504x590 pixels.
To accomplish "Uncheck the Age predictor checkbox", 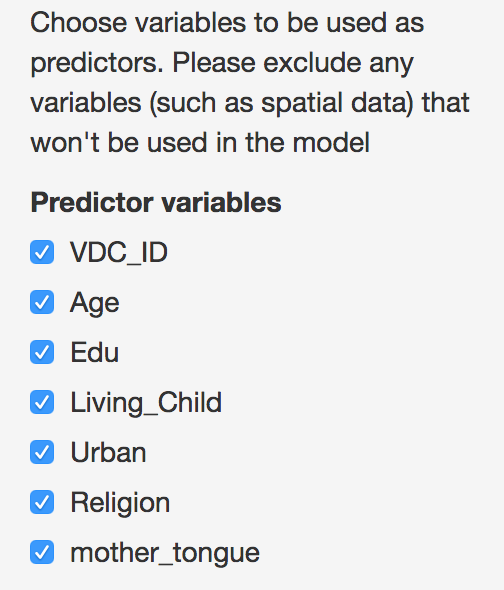I will [x=42, y=302].
